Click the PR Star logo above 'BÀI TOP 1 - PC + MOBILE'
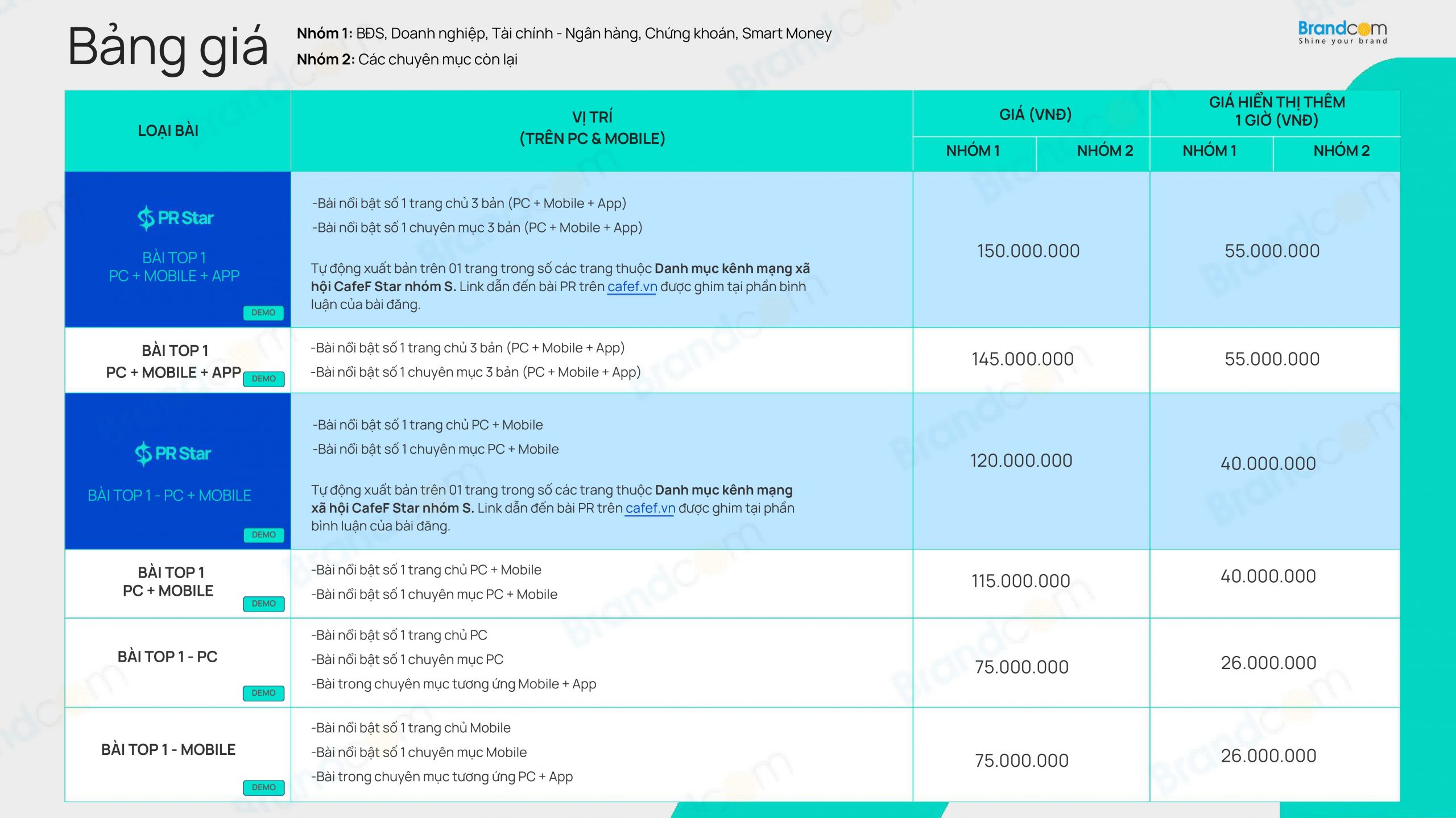This screenshot has height=818, width=1456. (173, 454)
